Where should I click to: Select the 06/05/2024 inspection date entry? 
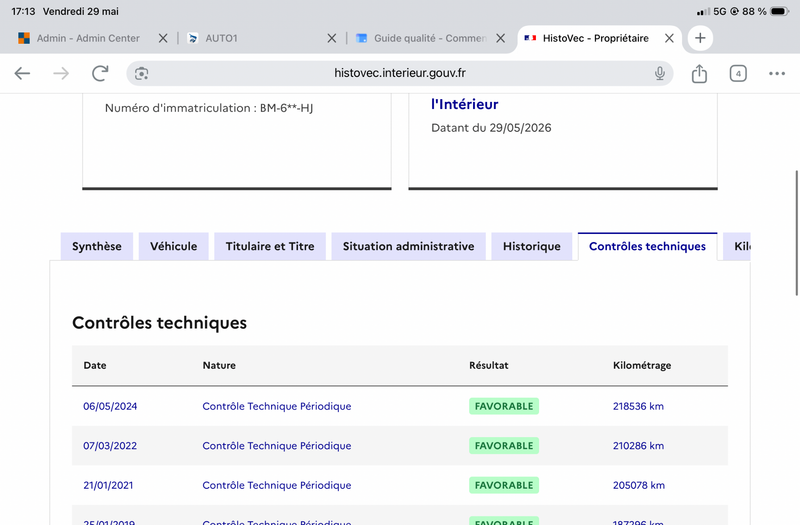tap(110, 406)
